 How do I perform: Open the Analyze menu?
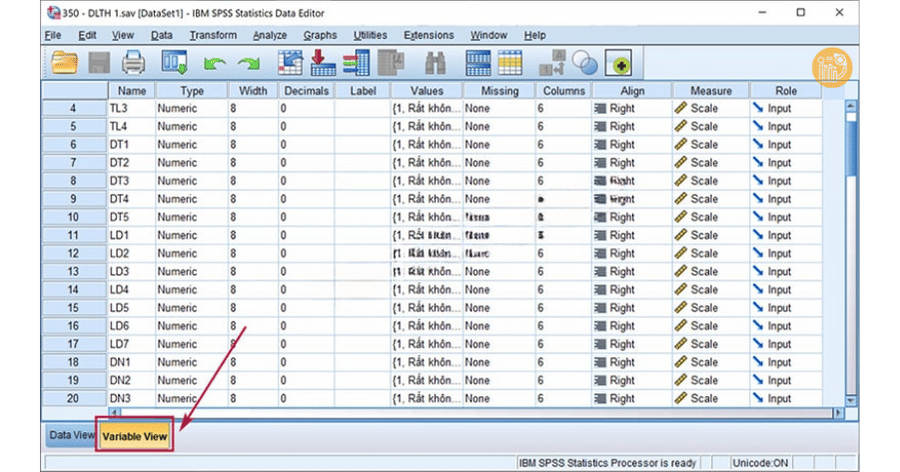coord(270,35)
